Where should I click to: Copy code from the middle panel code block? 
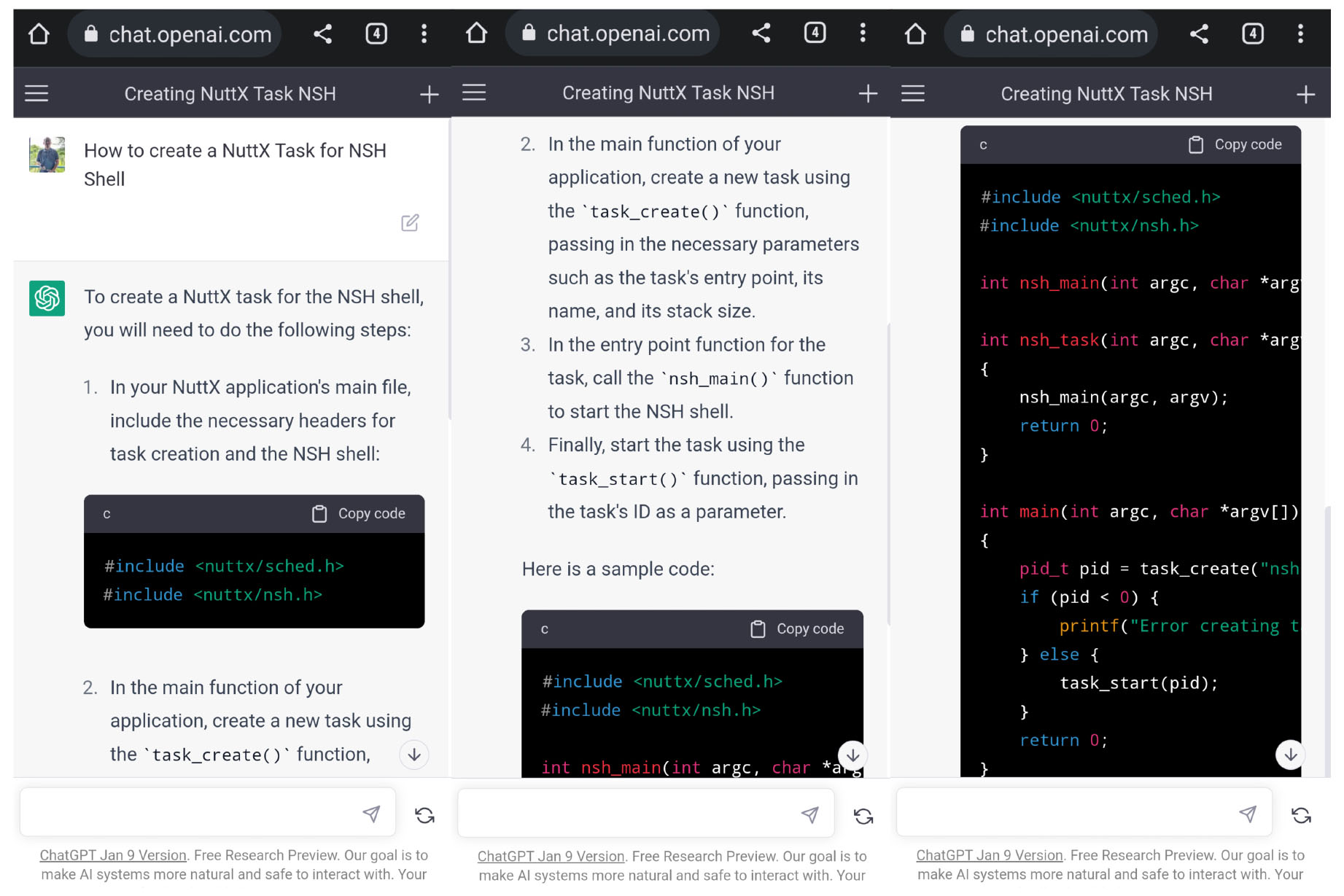797,629
